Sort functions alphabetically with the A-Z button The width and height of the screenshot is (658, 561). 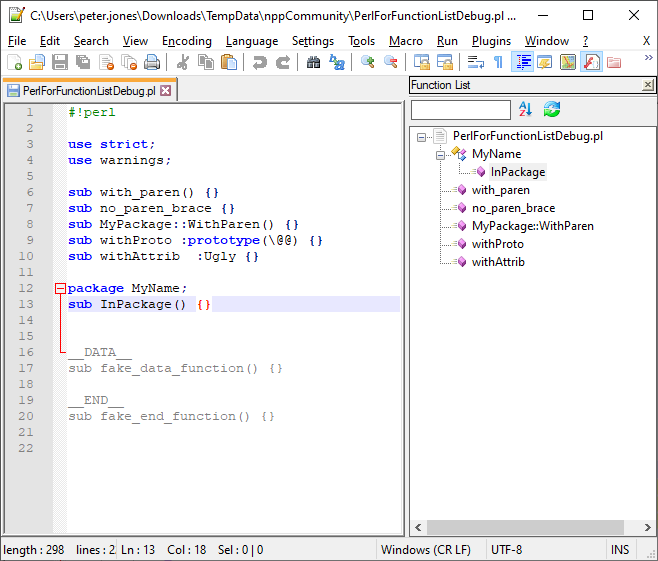525,109
